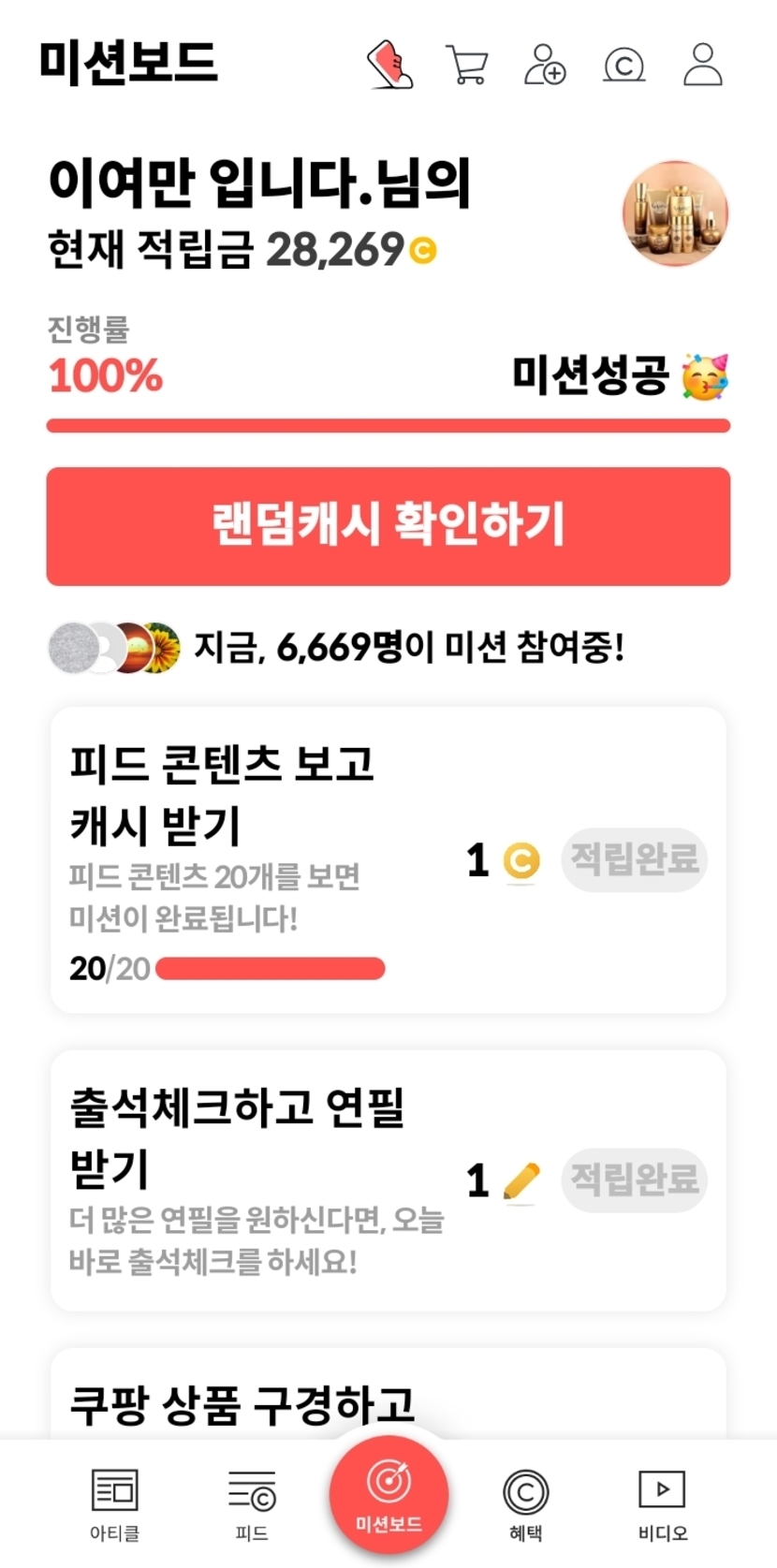Image resolution: width=777 pixels, height=1568 pixels.
Task: Select the 미션보드 center tab
Action: [388, 1495]
